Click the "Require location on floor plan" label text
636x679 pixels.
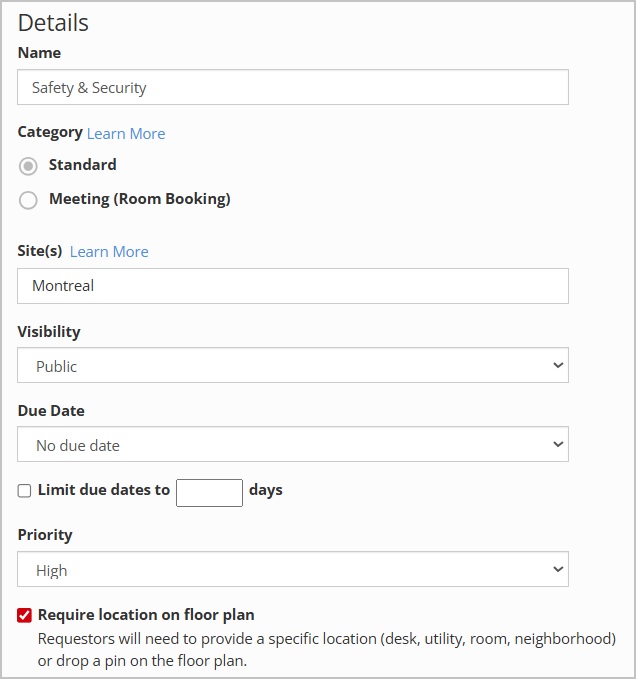tap(146, 615)
